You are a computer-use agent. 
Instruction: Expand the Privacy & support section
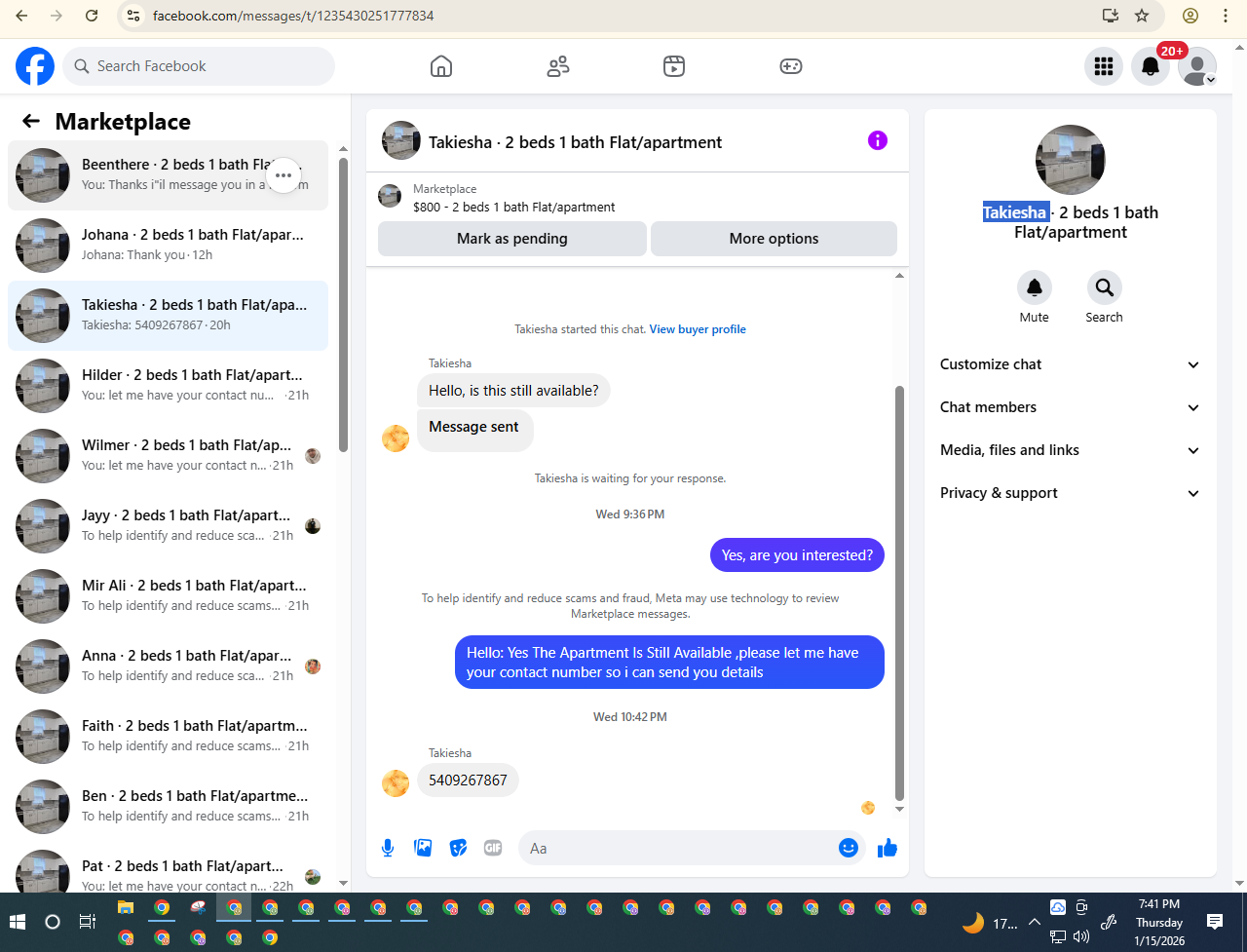pyautogui.click(x=1071, y=493)
